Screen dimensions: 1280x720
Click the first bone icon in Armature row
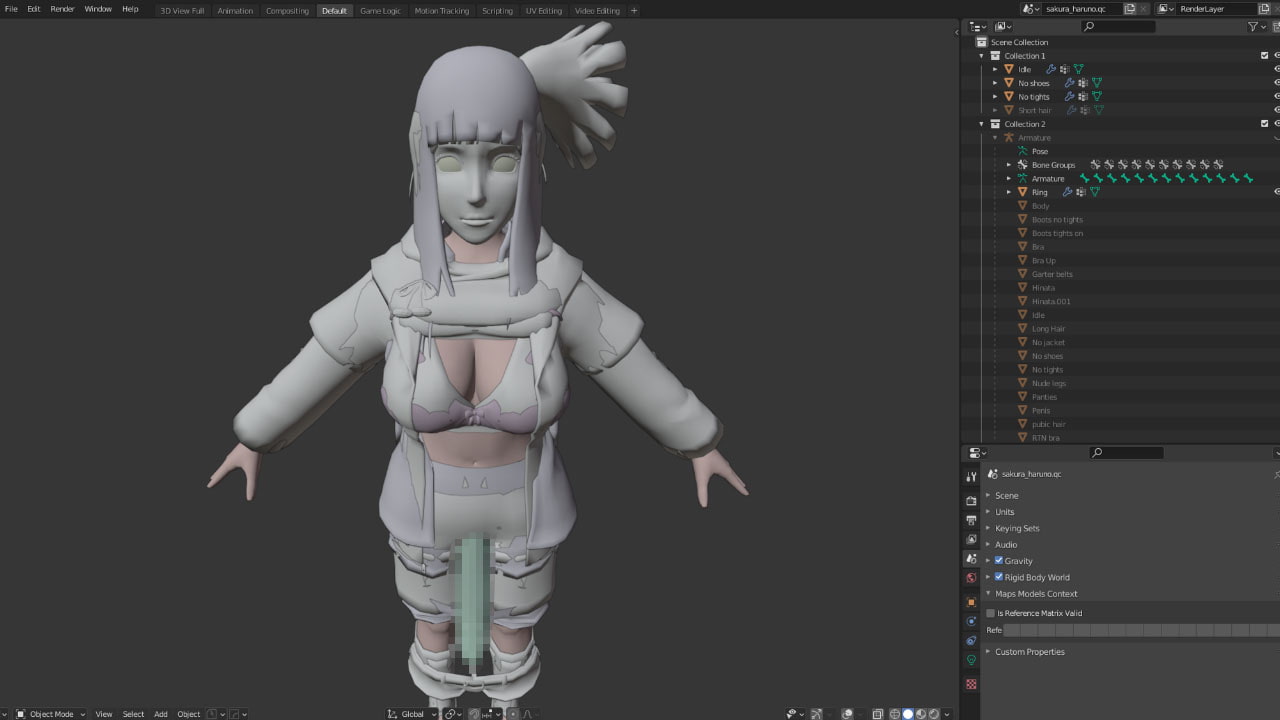pos(1084,178)
